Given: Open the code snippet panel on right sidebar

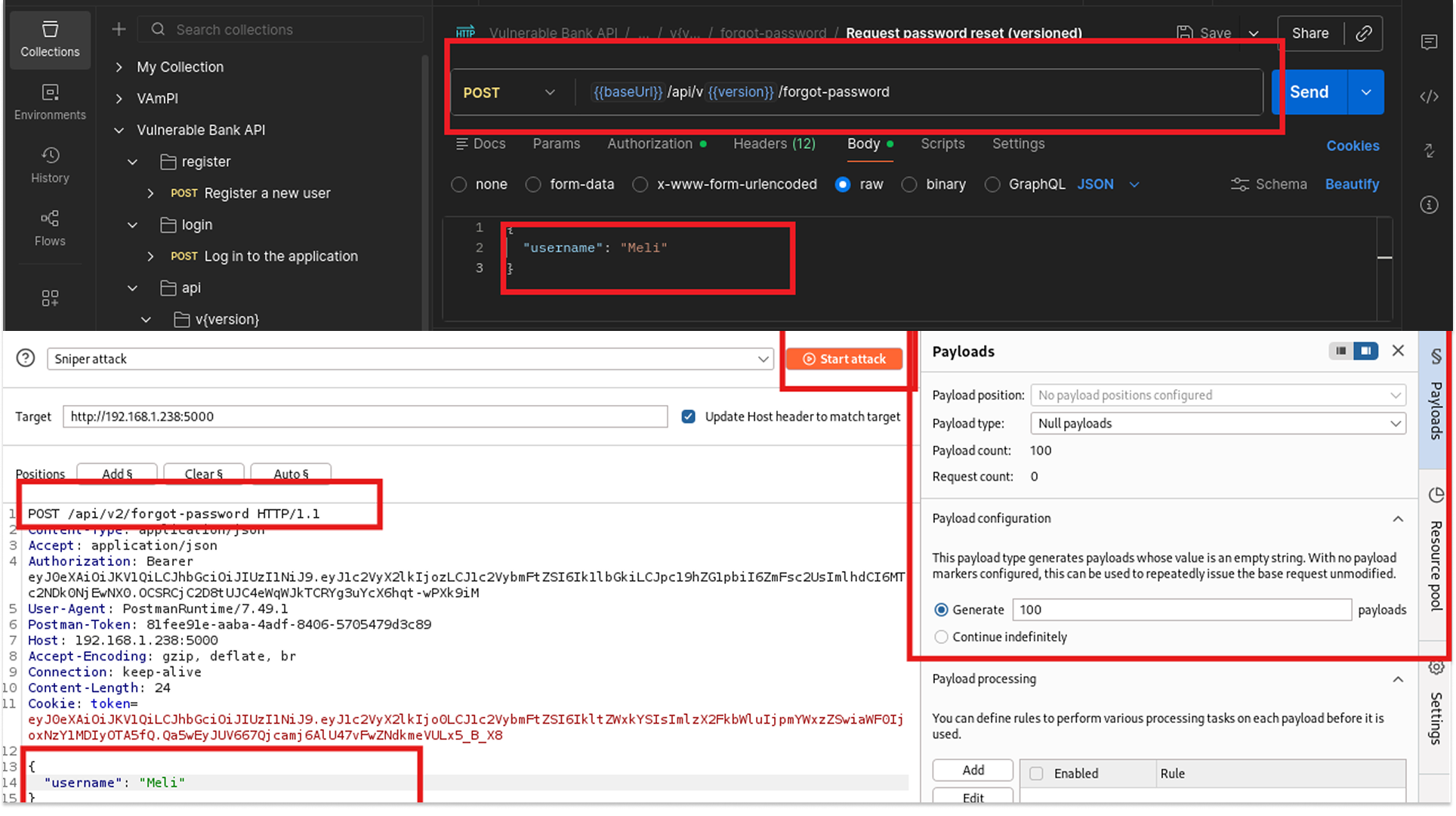Looking at the screenshot, I should pyautogui.click(x=1430, y=97).
